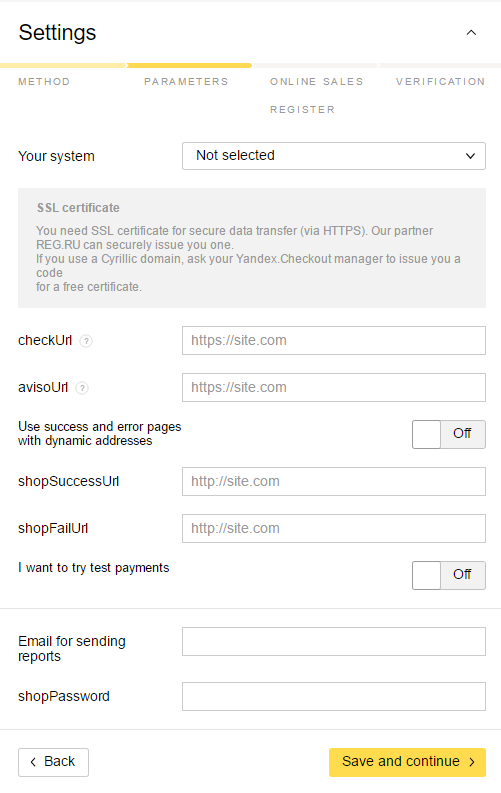Click Save and continue
501x793 pixels.
pyautogui.click(x=407, y=762)
